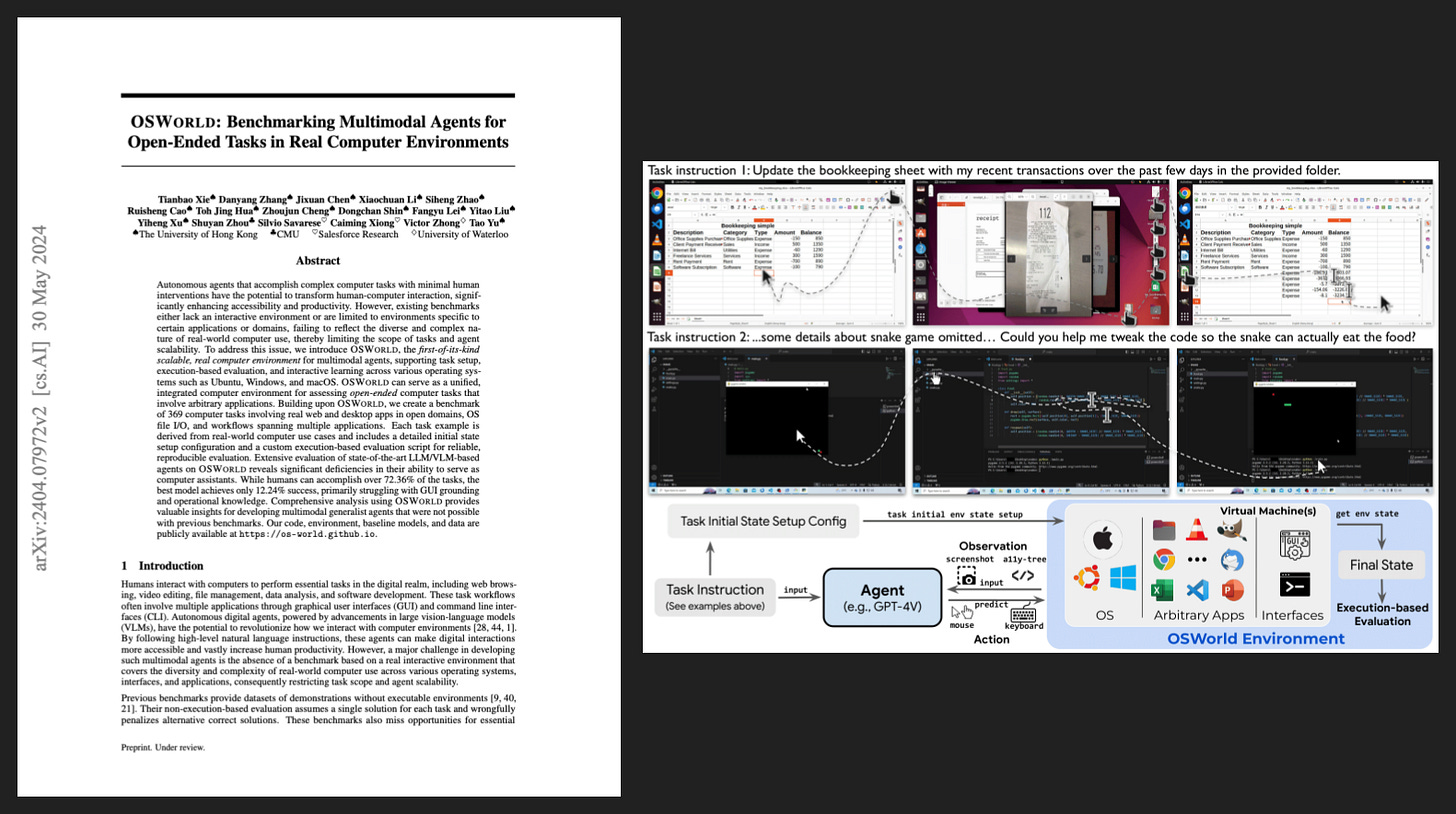
Task: Click the "Task instruction 2" caption line
Action: (x=1032, y=338)
